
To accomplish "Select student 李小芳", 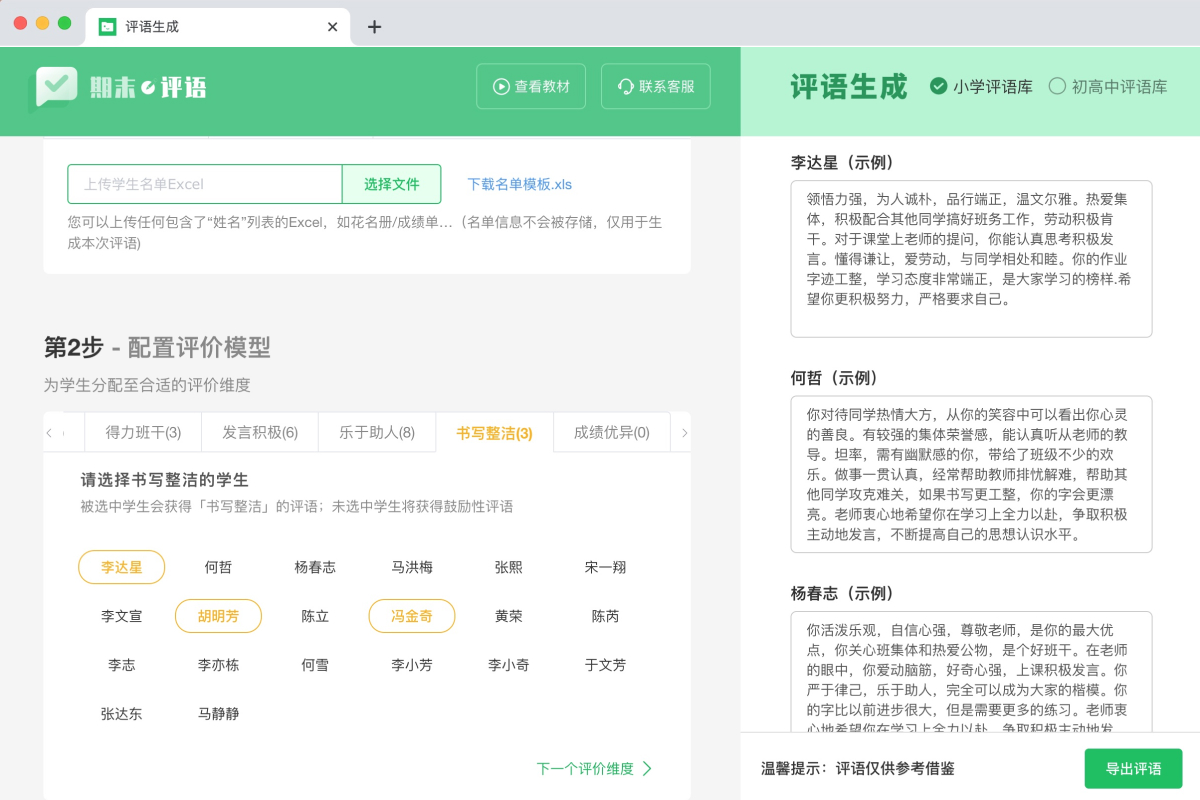I will pos(412,664).
